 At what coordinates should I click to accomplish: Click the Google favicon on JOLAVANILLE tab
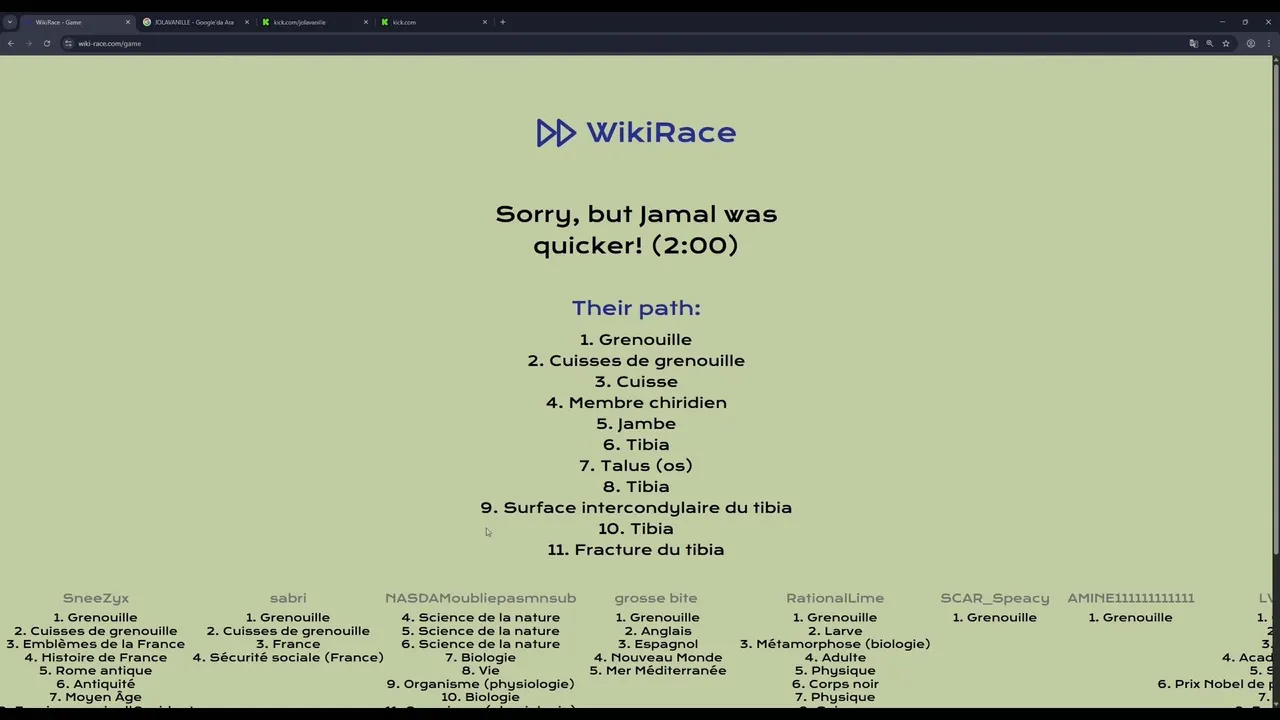tap(147, 22)
